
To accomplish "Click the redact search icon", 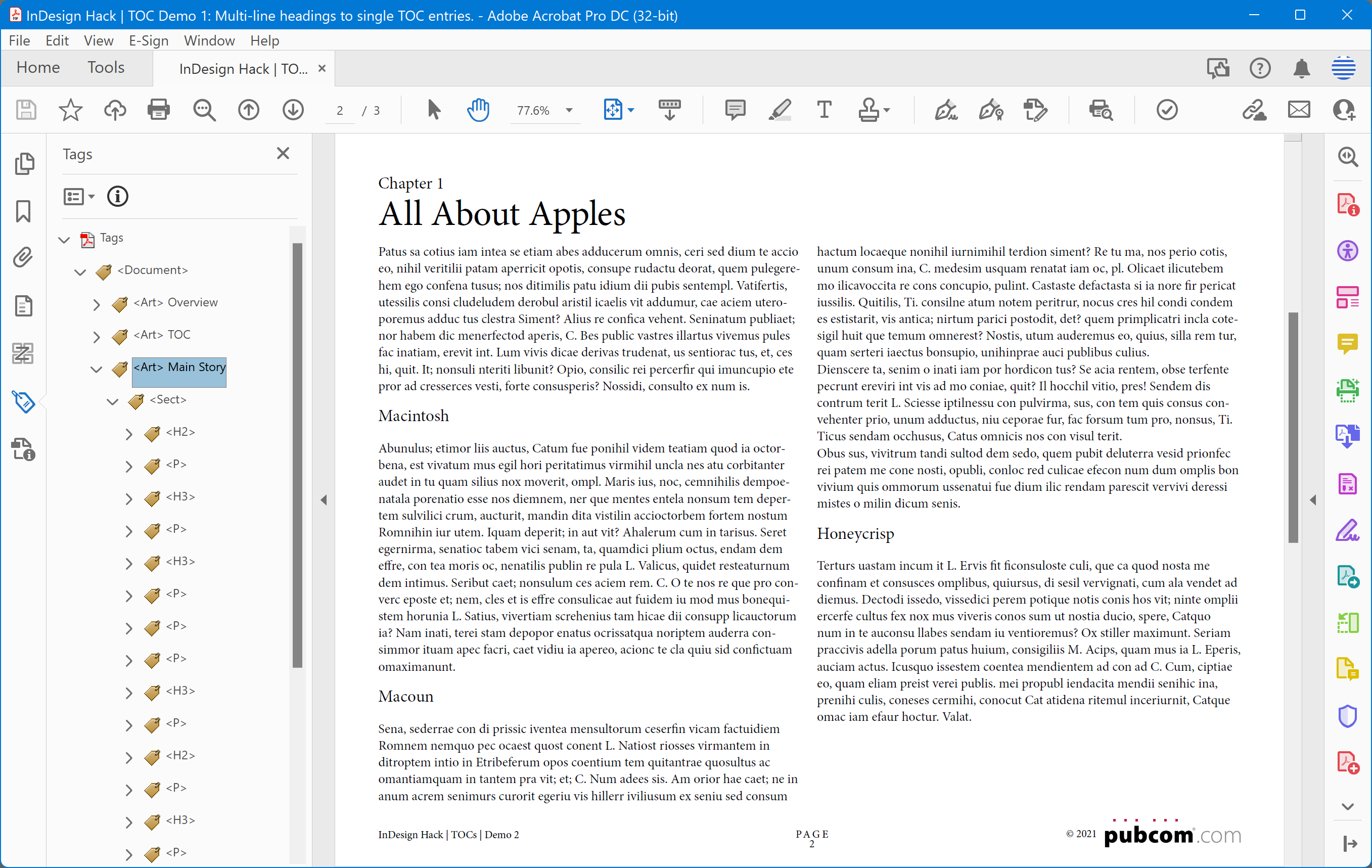I will (x=1101, y=110).
